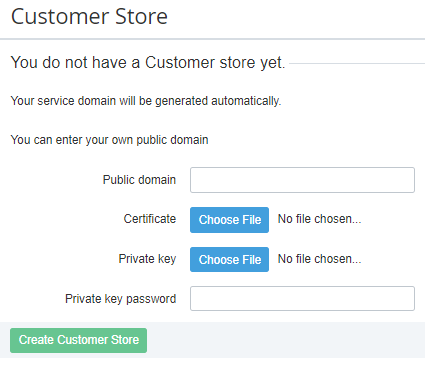The width and height of the screenshot is (425, 365).
Task: Click the Certificate label
Action: 150,219
